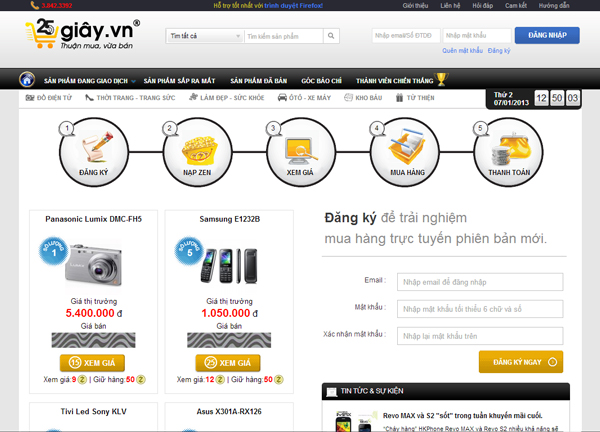This screenshot has height=432, width=600.
Task: Click the hidden price bar under Panasonic Lumix
Action: (93, 340)
